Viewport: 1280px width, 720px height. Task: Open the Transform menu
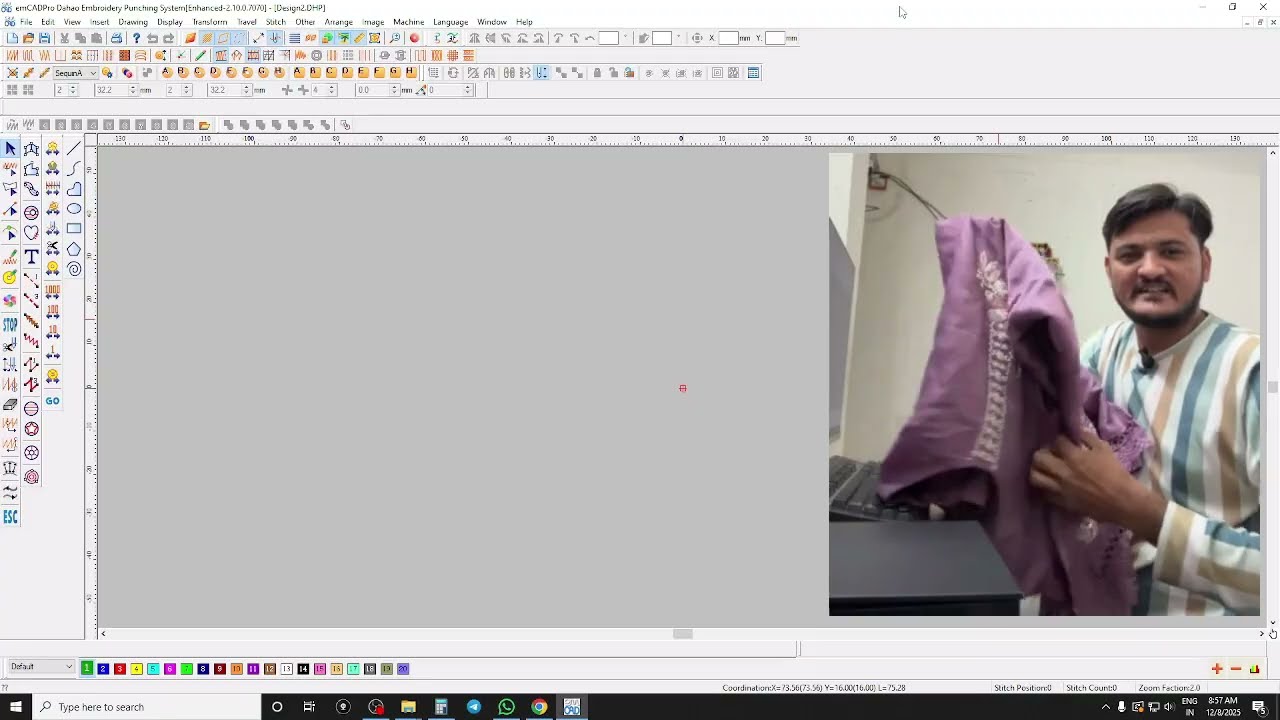pos(209,22)
